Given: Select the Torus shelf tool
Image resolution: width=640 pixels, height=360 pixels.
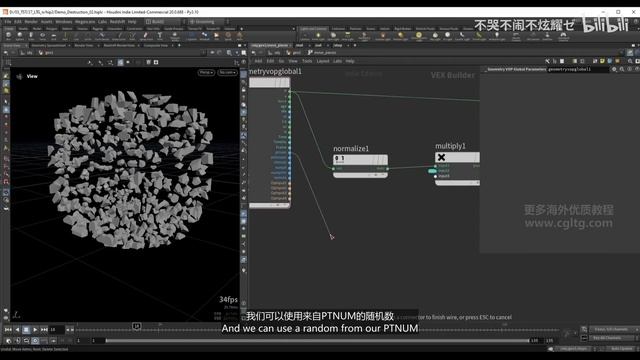Looking at the screenshot, I should coord(42,36).
